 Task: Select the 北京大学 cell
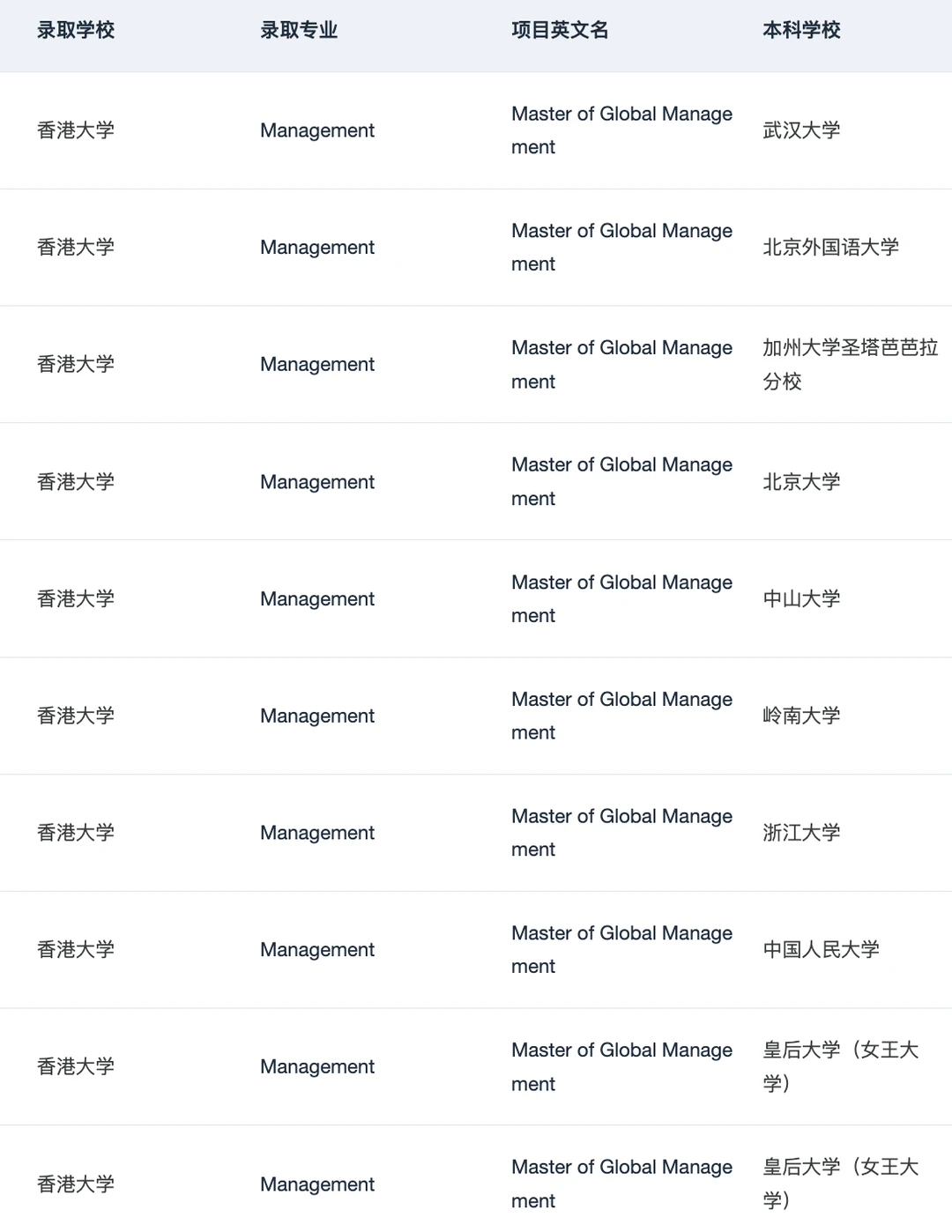click(801, 482)
